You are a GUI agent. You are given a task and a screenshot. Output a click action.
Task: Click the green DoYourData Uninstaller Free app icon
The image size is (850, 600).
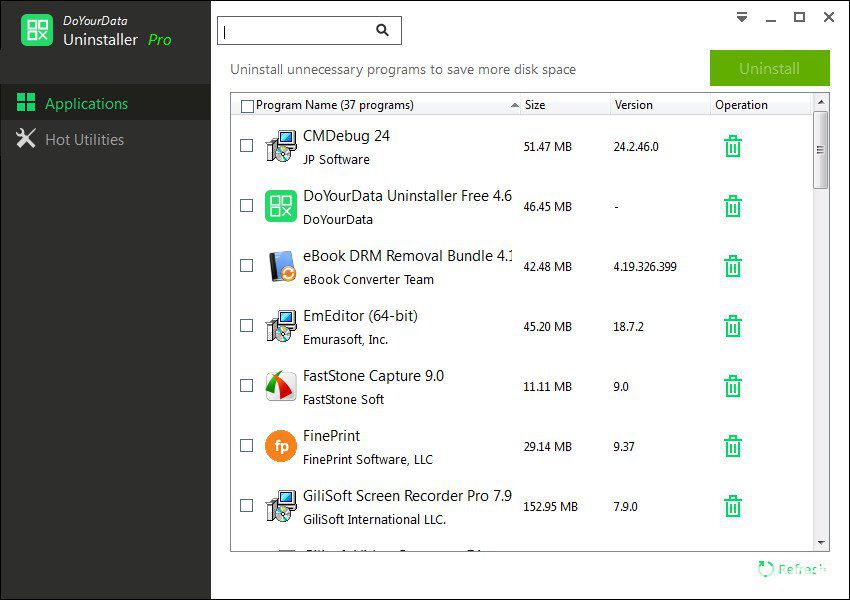(281, 206)
